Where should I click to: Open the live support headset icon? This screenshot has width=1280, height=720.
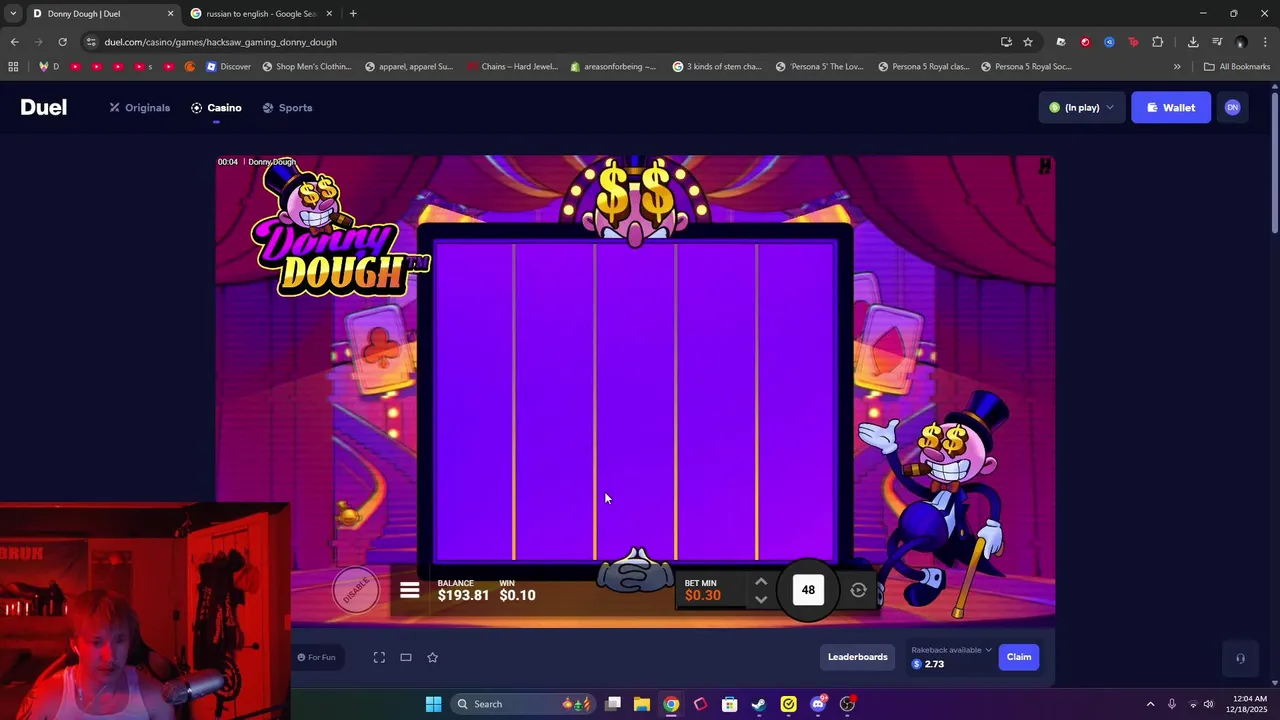coord(1240,658)
